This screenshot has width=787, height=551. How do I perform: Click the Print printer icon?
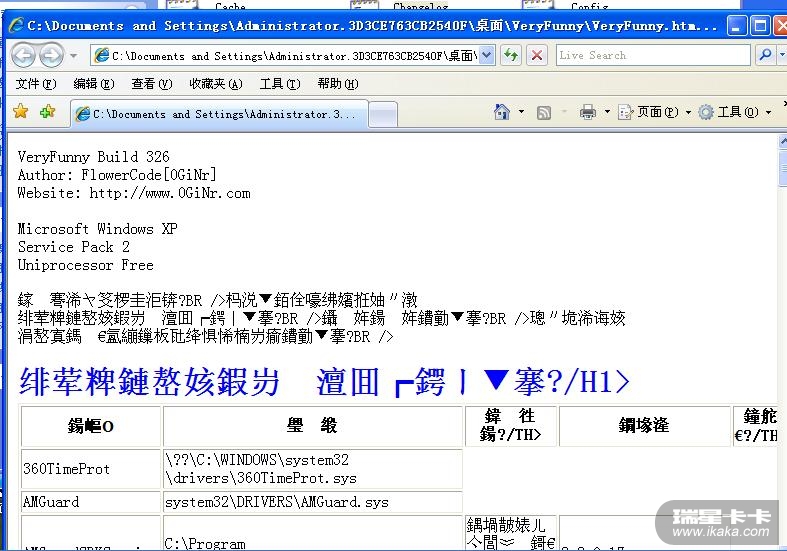(x=588, y=112)
